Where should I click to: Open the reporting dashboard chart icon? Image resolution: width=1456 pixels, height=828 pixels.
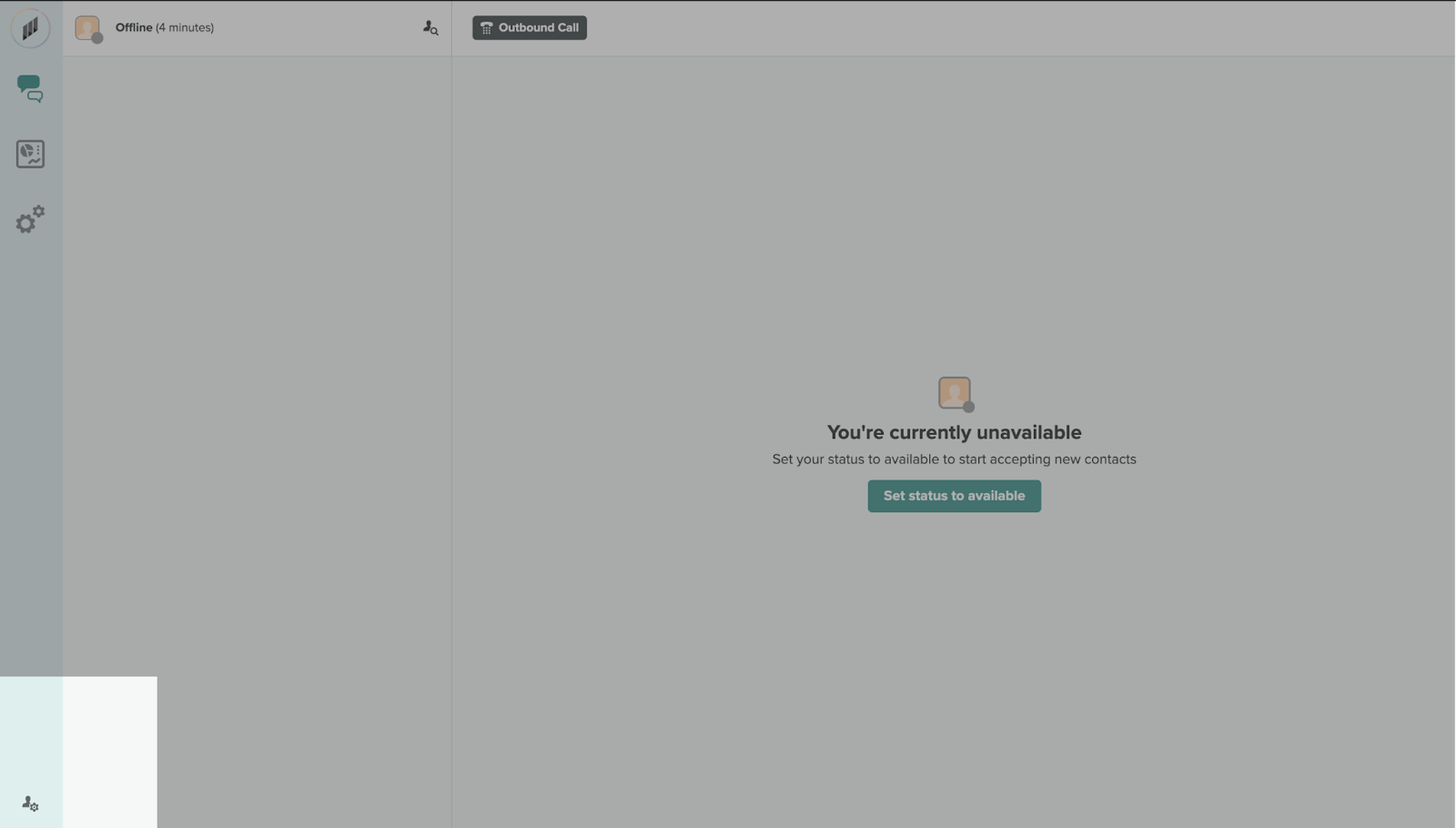click(30, 154)
